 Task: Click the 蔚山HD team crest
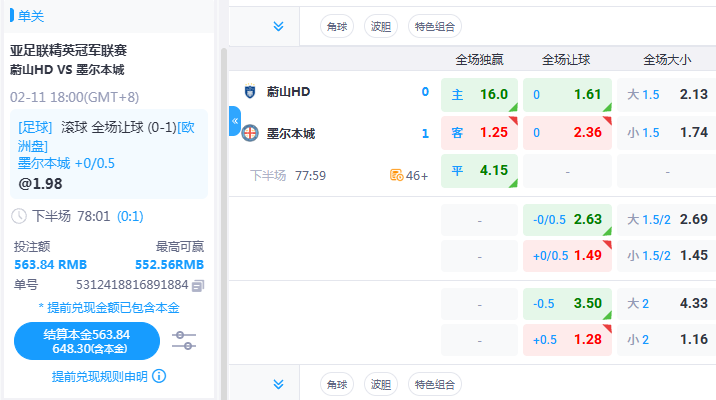click(249, 92)
